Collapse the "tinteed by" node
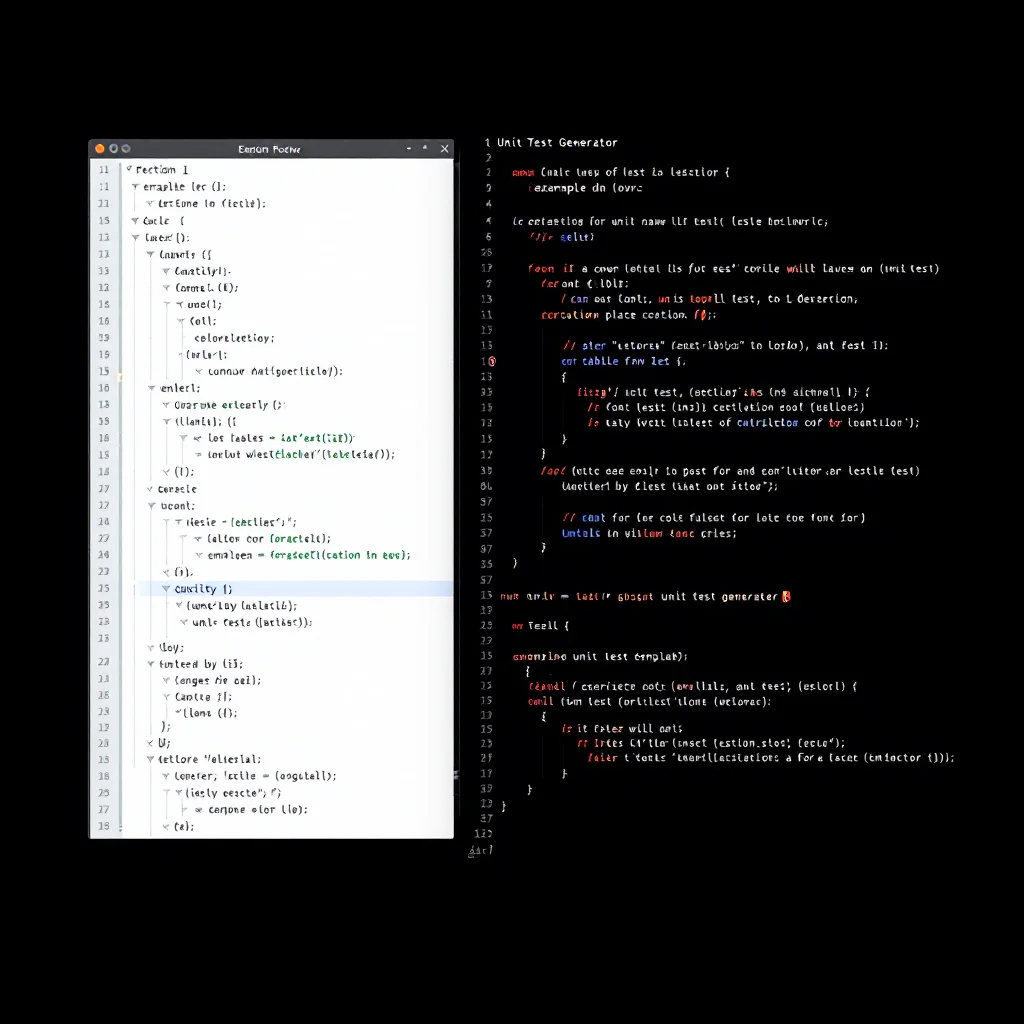This screenshot has width=1024, height=1024. [x=151, y=664]
